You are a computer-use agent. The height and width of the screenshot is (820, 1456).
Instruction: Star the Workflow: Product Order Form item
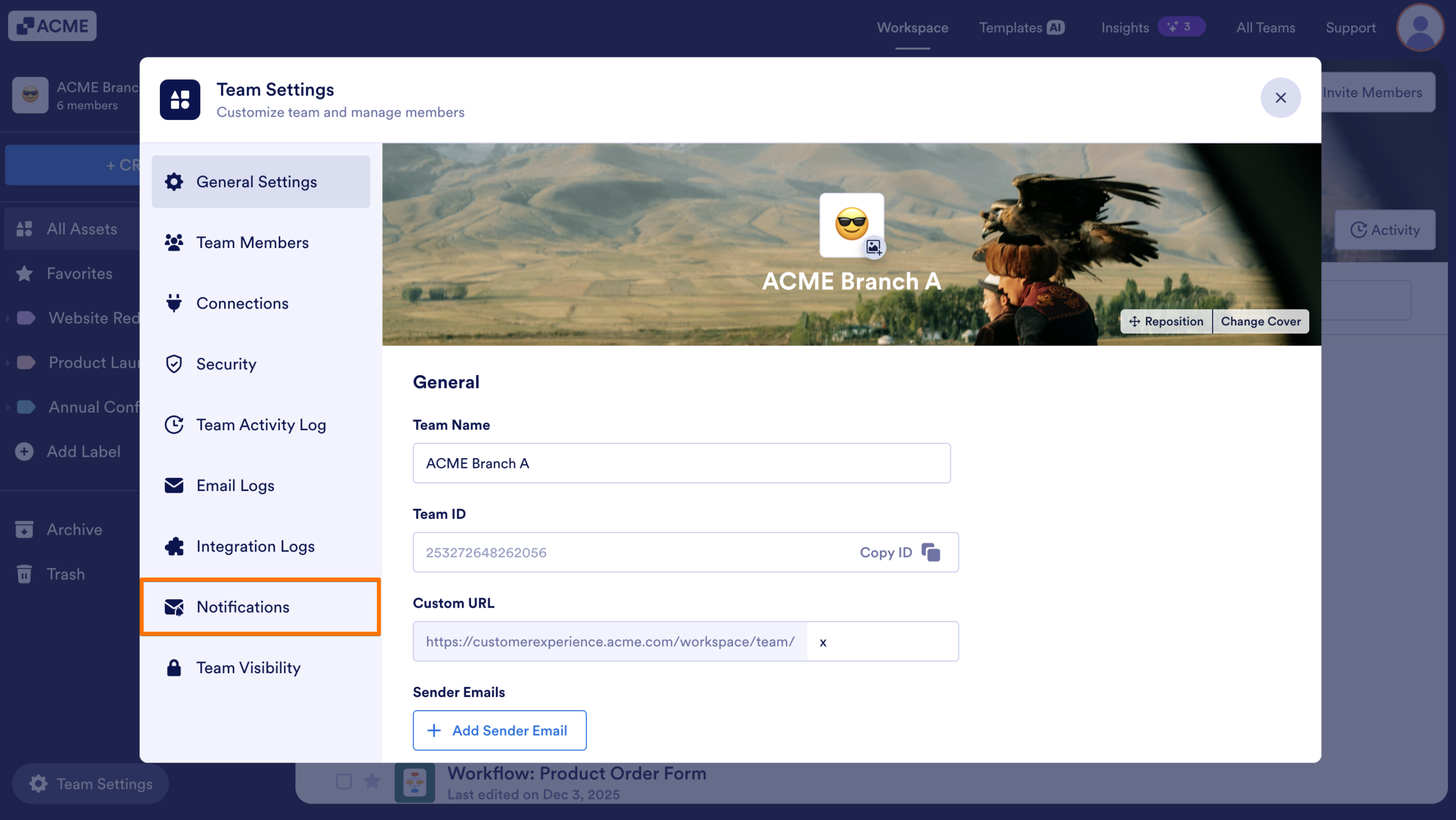[372, 781]
